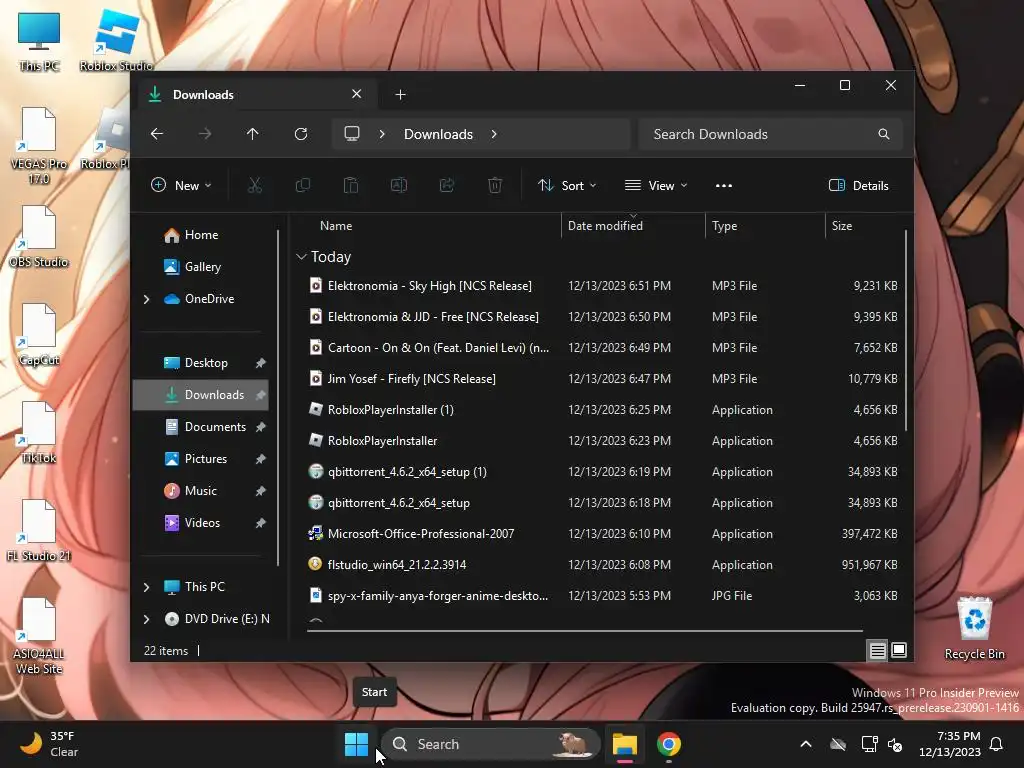
Task: Open Google Chrome from taskbar
Action: point(669,744)
